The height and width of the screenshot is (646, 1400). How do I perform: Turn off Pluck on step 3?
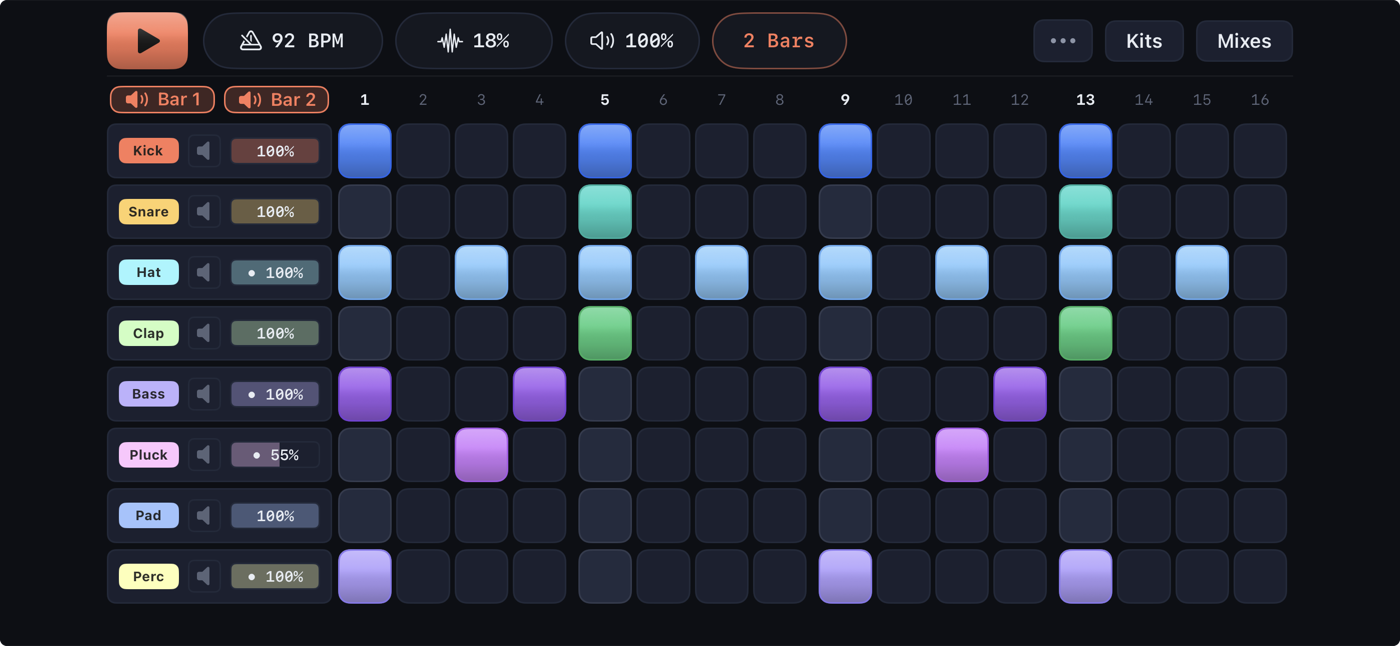(481, 455)
